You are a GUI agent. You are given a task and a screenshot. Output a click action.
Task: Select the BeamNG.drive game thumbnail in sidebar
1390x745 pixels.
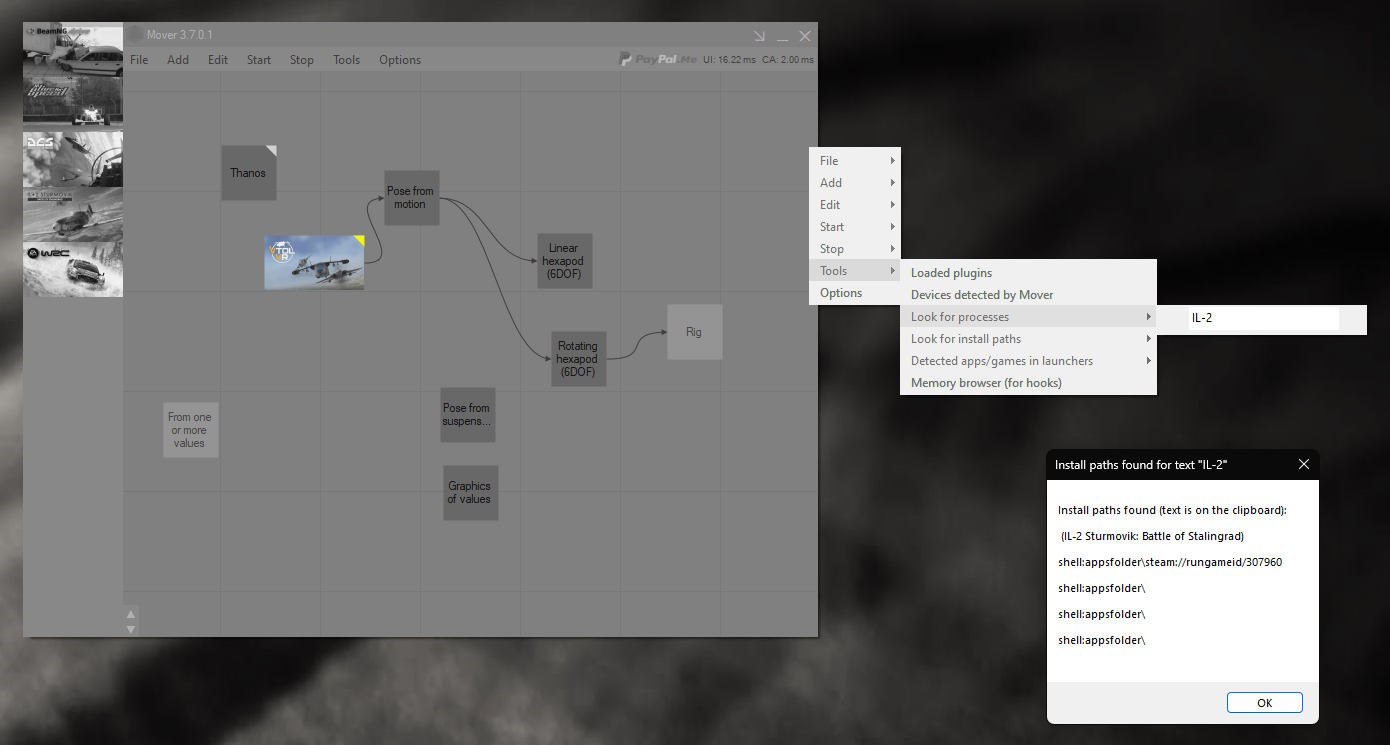73,49
